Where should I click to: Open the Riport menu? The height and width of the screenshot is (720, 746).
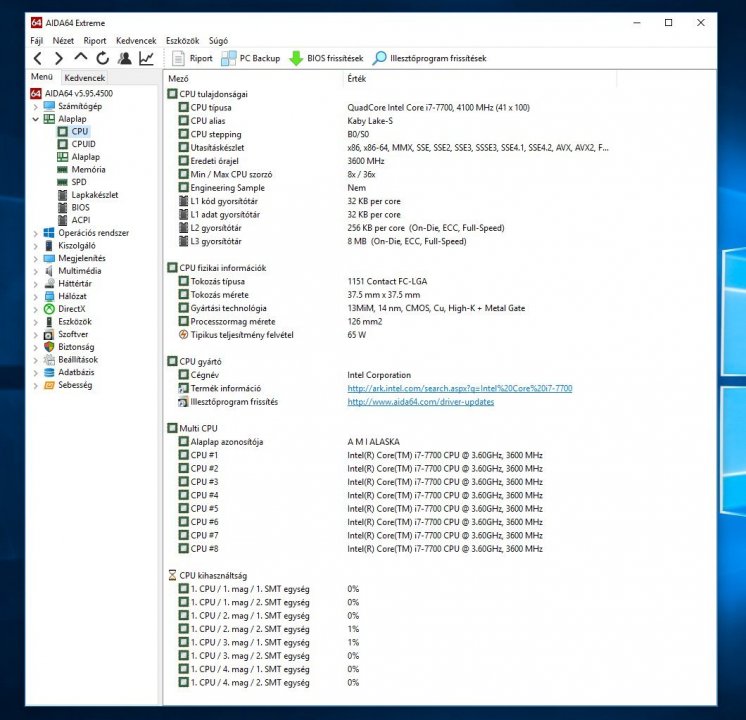point(95,41)
